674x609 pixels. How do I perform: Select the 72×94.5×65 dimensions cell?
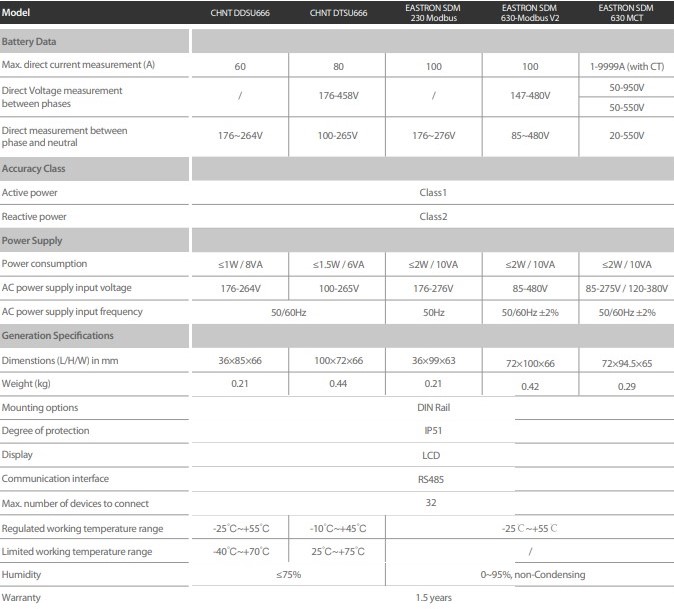click(x=627, y=364)
